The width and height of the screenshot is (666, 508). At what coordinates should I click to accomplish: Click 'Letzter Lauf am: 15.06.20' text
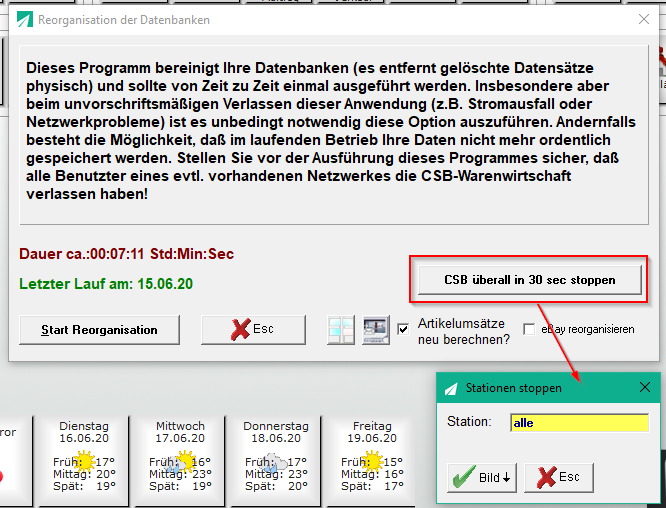(106, 284)
